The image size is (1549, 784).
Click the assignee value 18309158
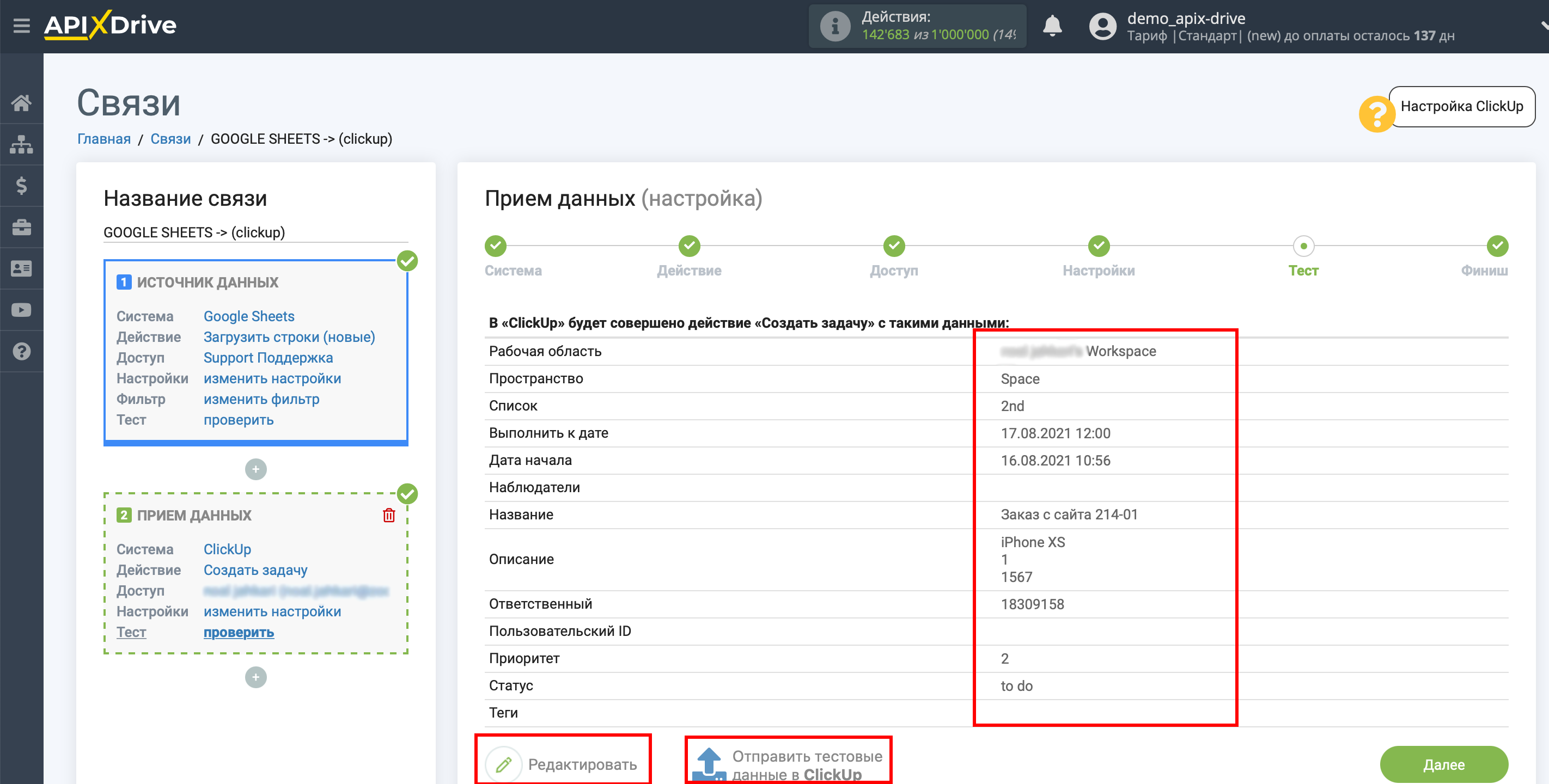pyautogui.click(x=1033, y=604)
